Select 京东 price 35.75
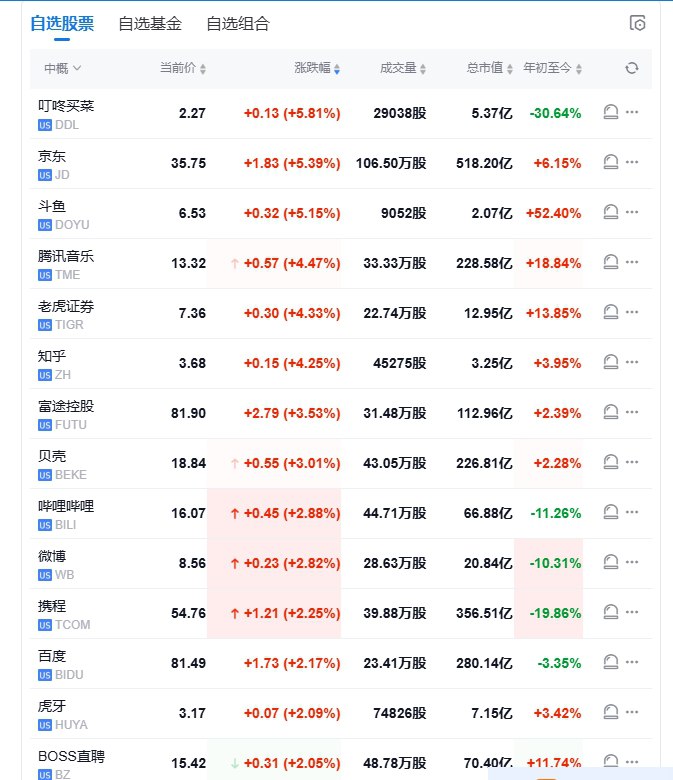 point(188,163)
